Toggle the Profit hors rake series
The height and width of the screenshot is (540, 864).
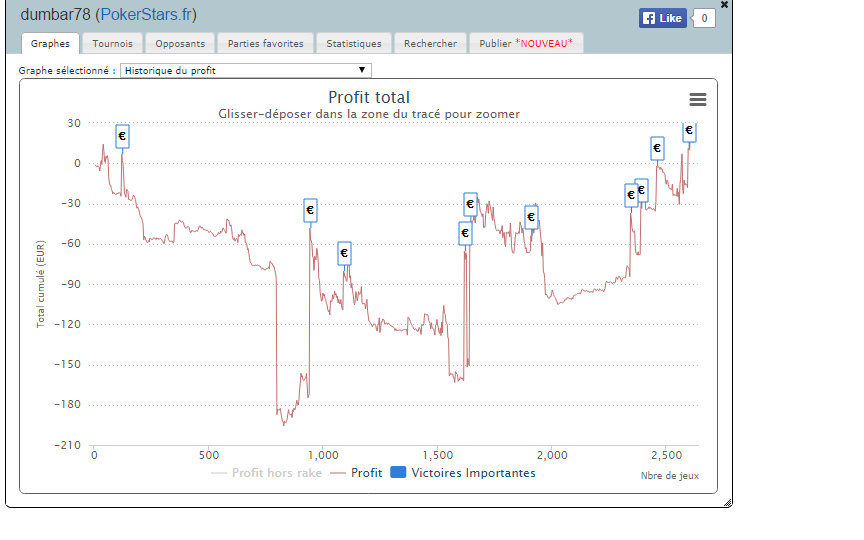266,473
